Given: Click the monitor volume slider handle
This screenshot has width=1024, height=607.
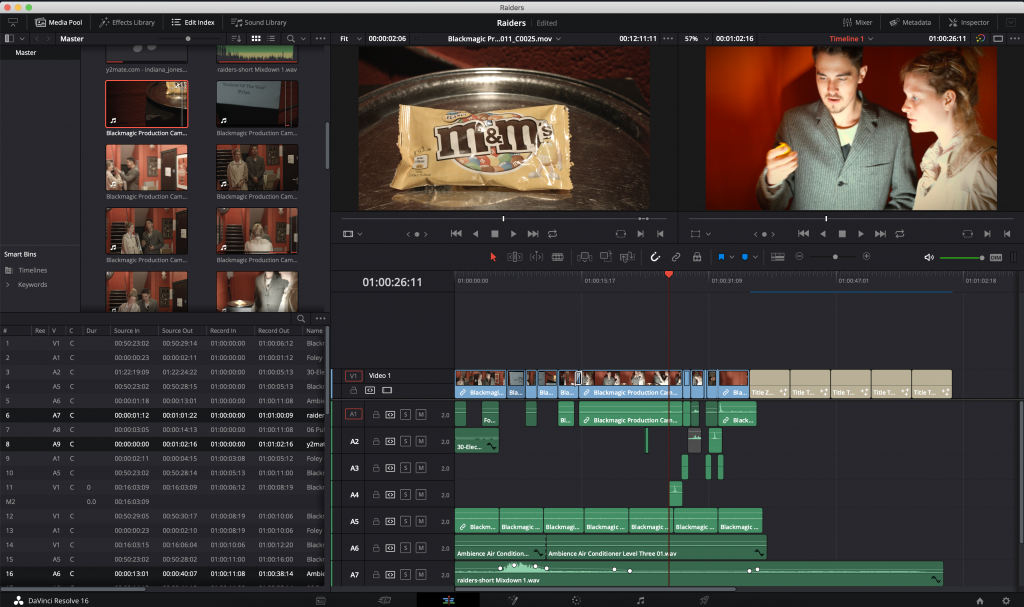Looking at the screenshot, I should 982,257.
